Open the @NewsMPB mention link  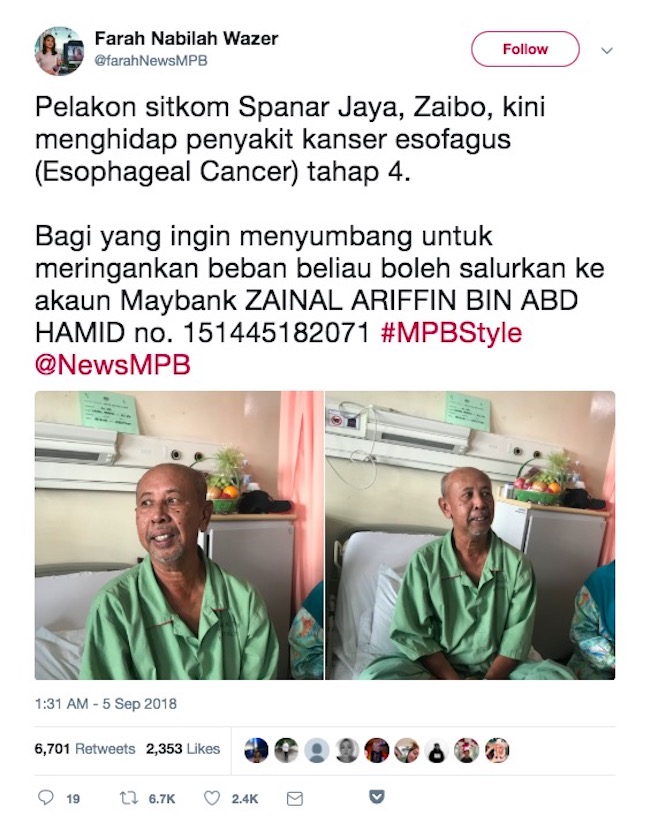(112, 365)
